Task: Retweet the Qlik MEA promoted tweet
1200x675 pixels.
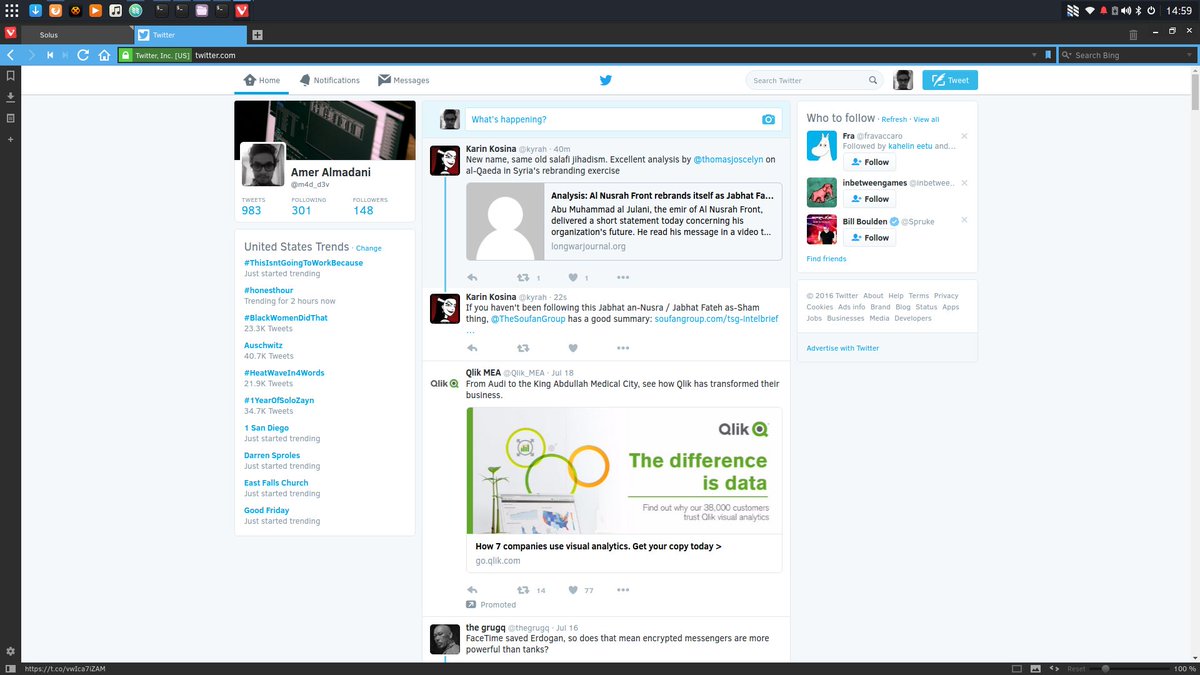Action: click(522, 590)
